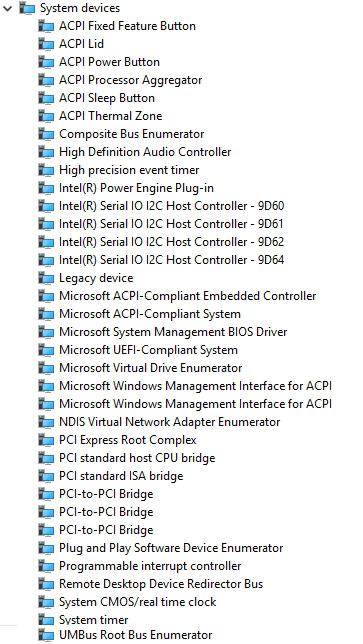Select Intel(R) Power Engine Plug-in
This screenshot has height=644, width=363.
[x=136, y=188]
